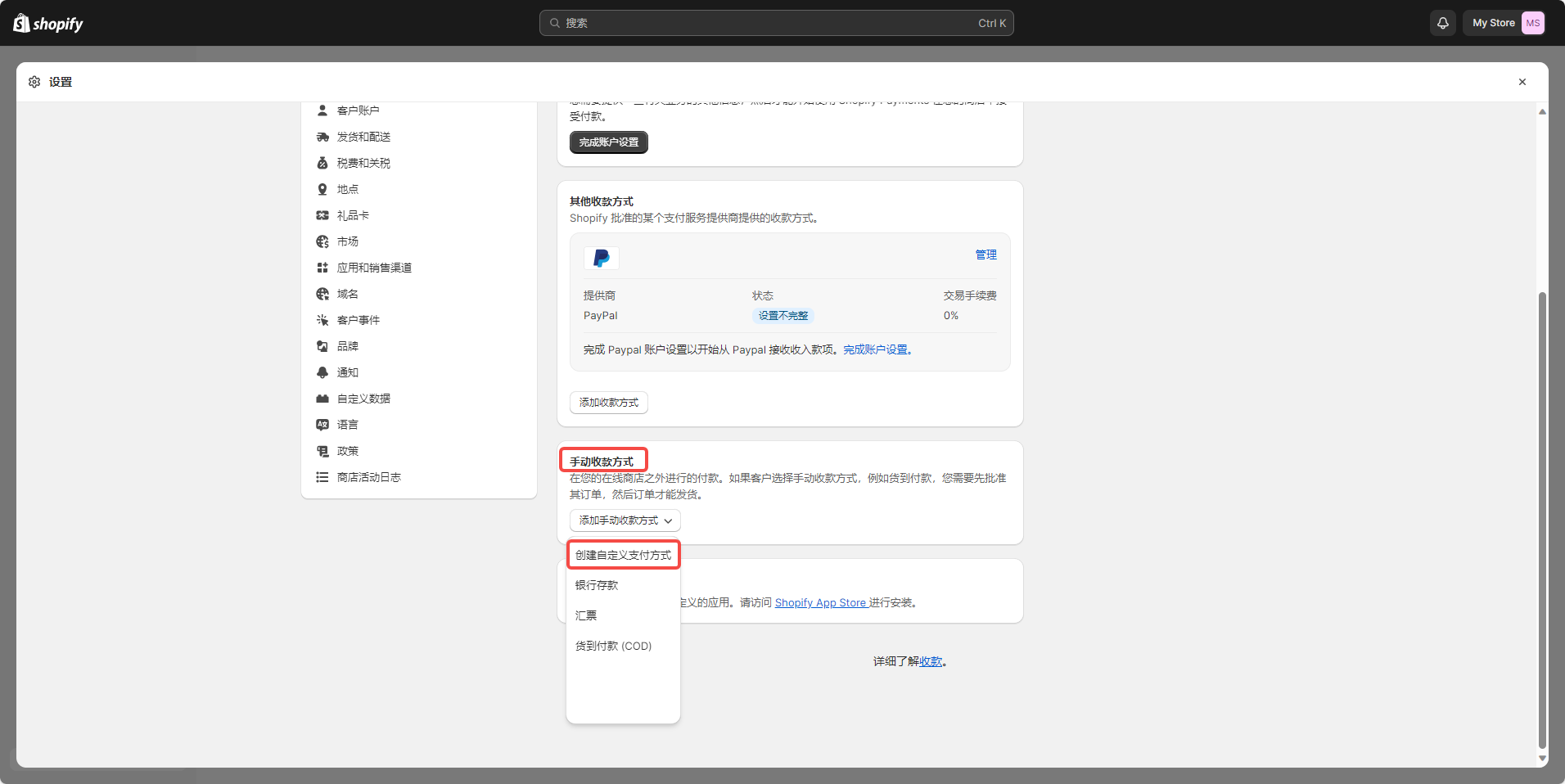
Task: Click 添加收款方式 button
Action: point(609,403)
